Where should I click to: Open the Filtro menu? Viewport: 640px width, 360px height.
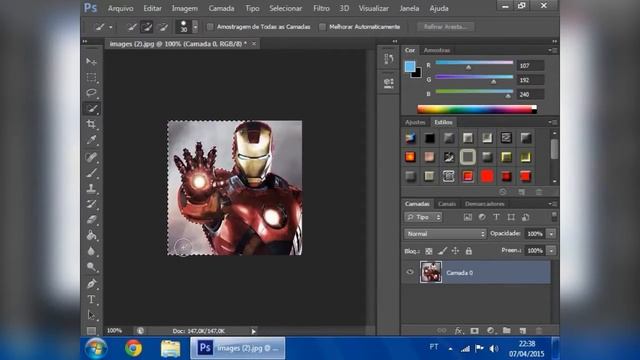tap(321, 8)
